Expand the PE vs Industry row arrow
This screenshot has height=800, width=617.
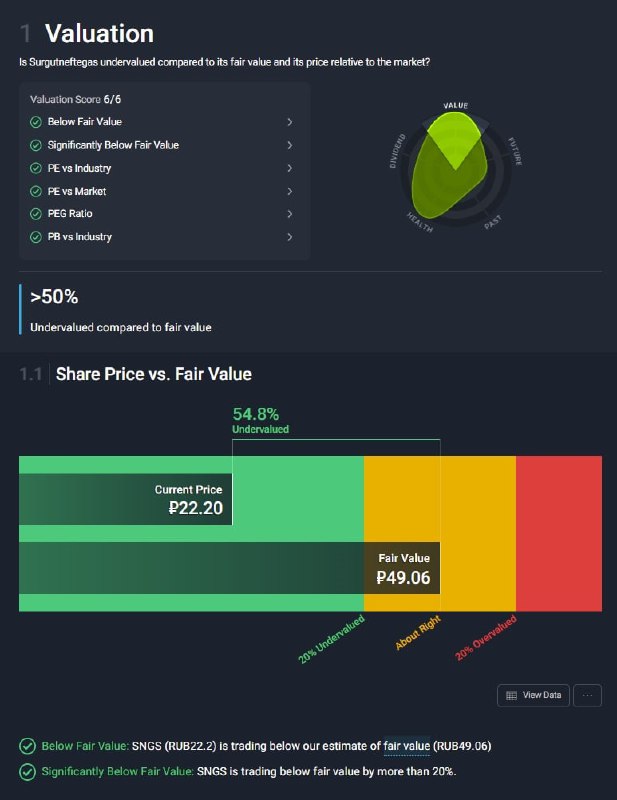click(289, 168)
